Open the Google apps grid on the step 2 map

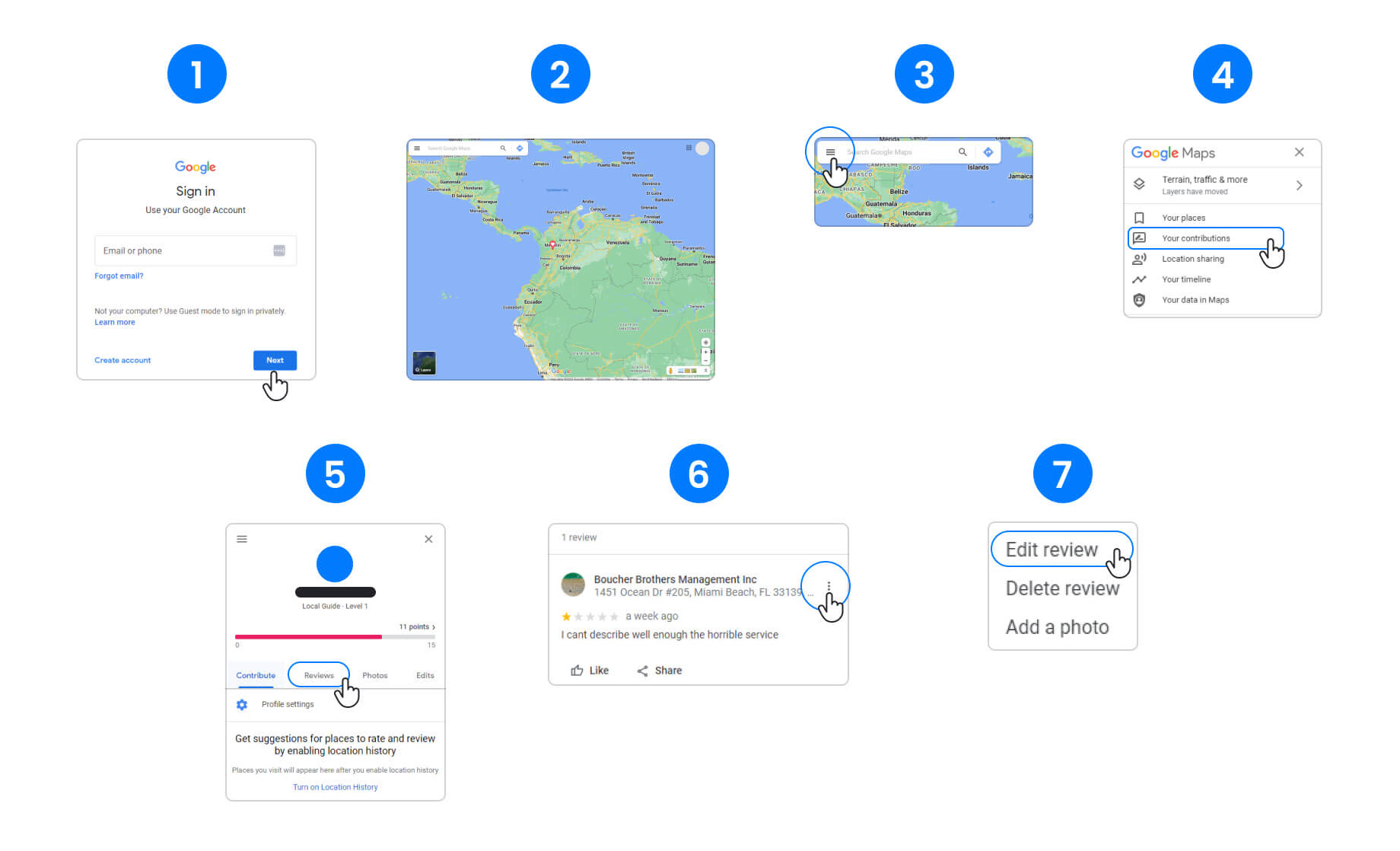click(x=689, y=148)
